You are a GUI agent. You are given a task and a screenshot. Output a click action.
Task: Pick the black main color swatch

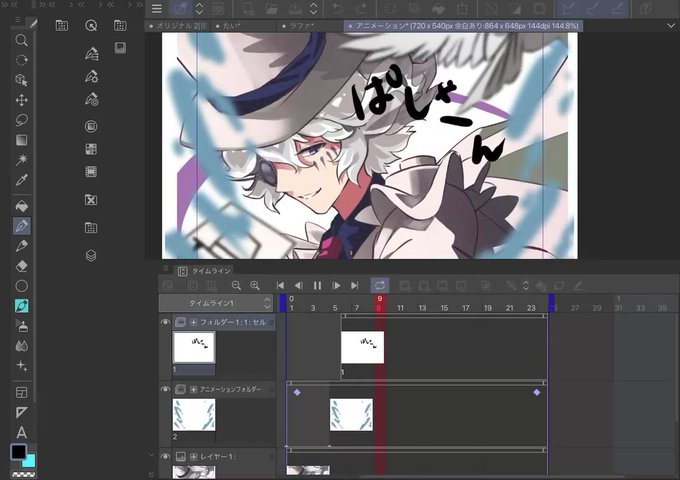[x=18, y=451]
